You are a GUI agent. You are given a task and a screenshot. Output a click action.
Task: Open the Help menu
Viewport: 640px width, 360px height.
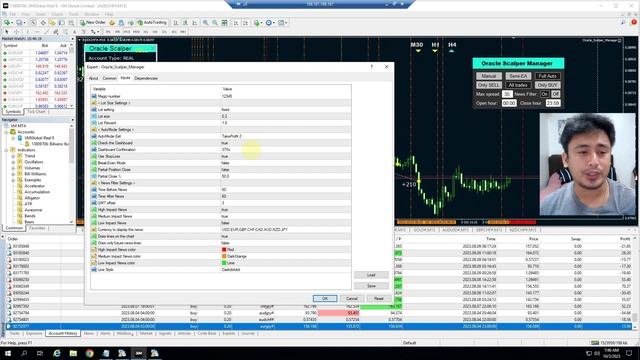[109, 14]
